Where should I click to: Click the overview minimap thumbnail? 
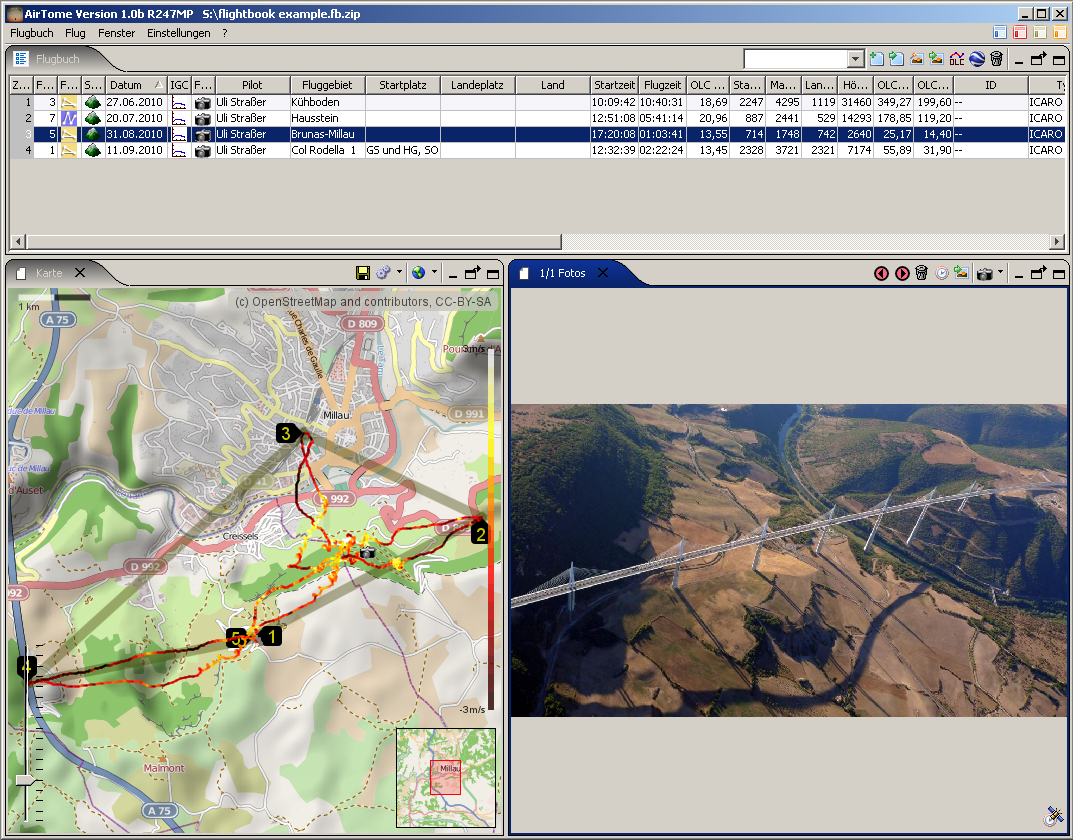(445, 778)
